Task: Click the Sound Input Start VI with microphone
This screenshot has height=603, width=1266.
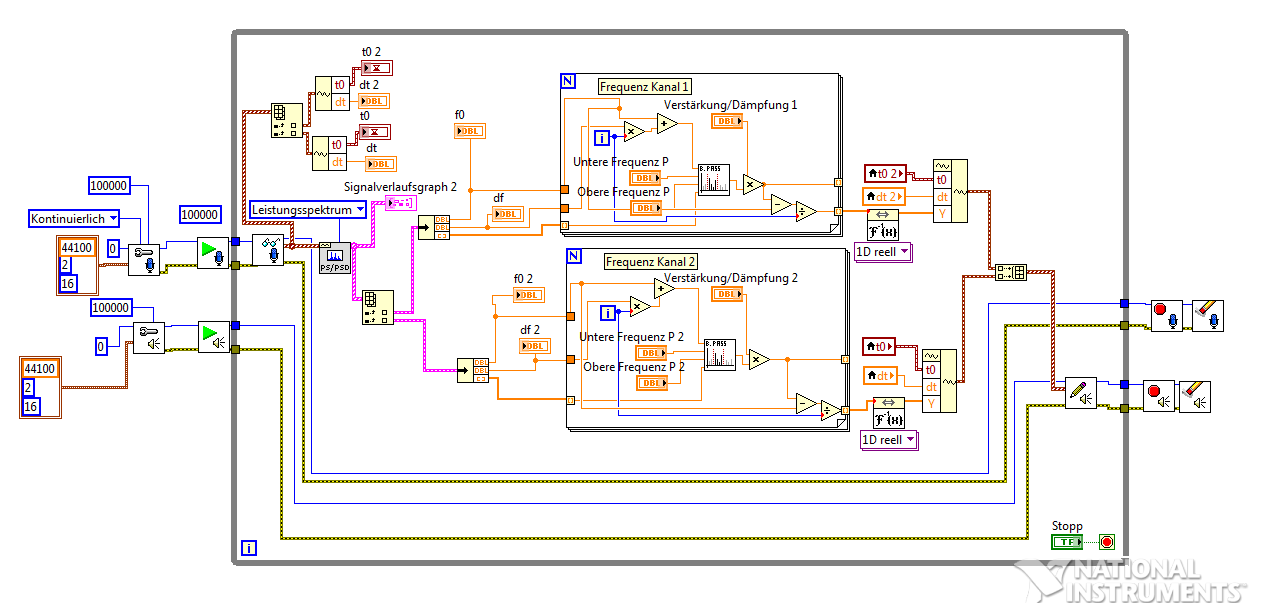Action: click(x=212, y=253)
